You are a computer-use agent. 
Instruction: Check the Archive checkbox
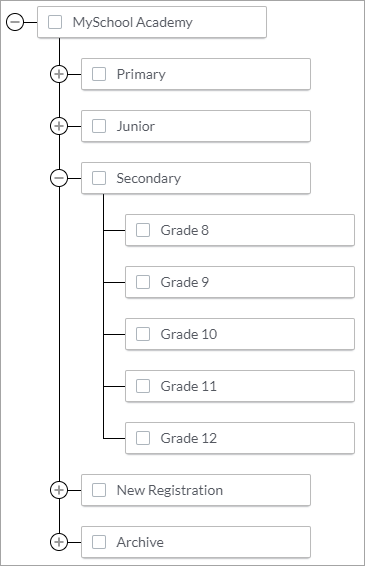pyautogui.click(x=99, y=542)
